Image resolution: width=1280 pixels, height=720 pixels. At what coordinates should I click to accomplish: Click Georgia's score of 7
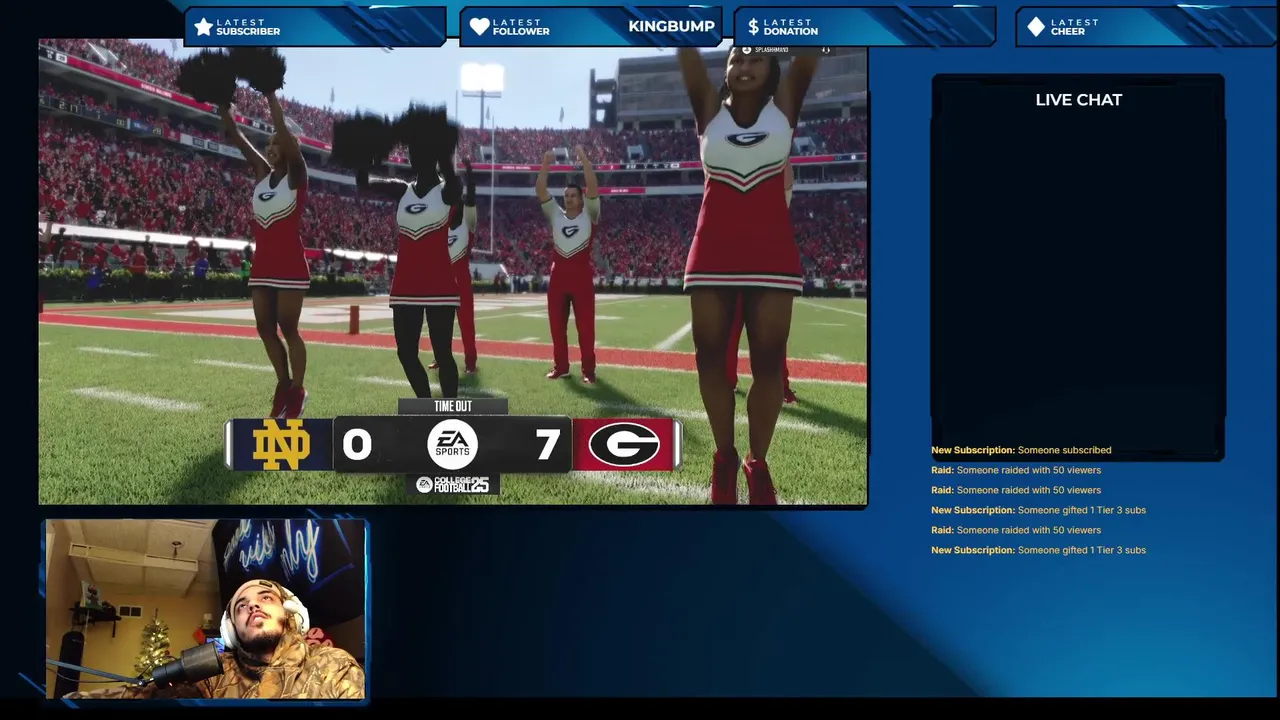click(x=547, y=445)
